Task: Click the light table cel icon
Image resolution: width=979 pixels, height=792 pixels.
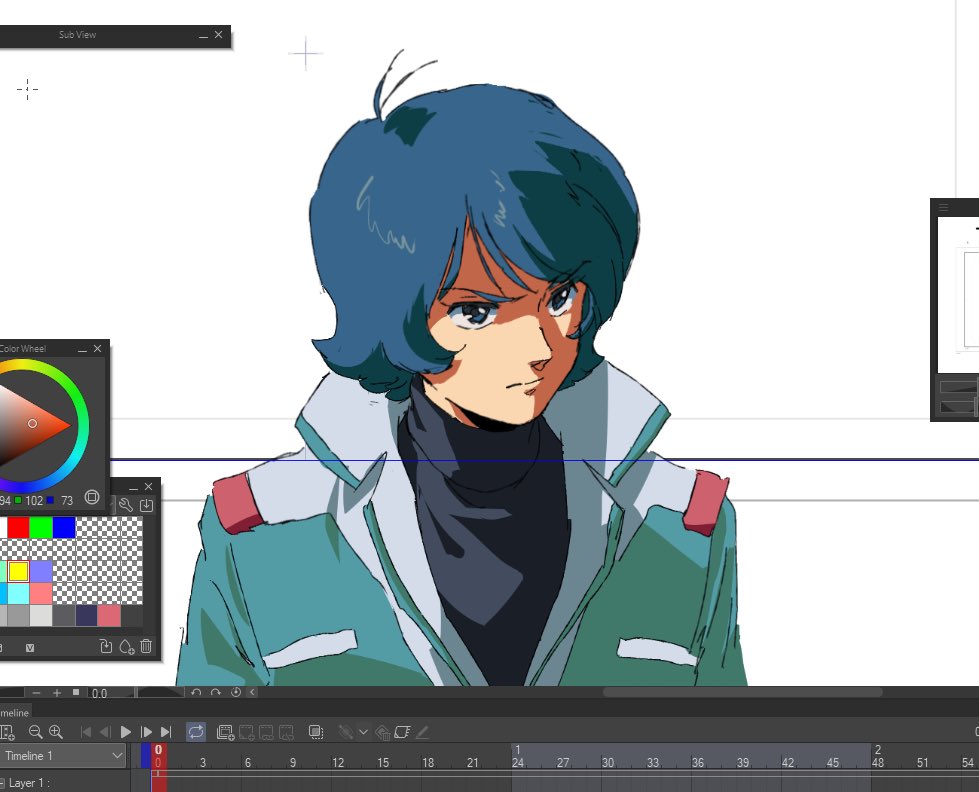Action: click(402, 732)
